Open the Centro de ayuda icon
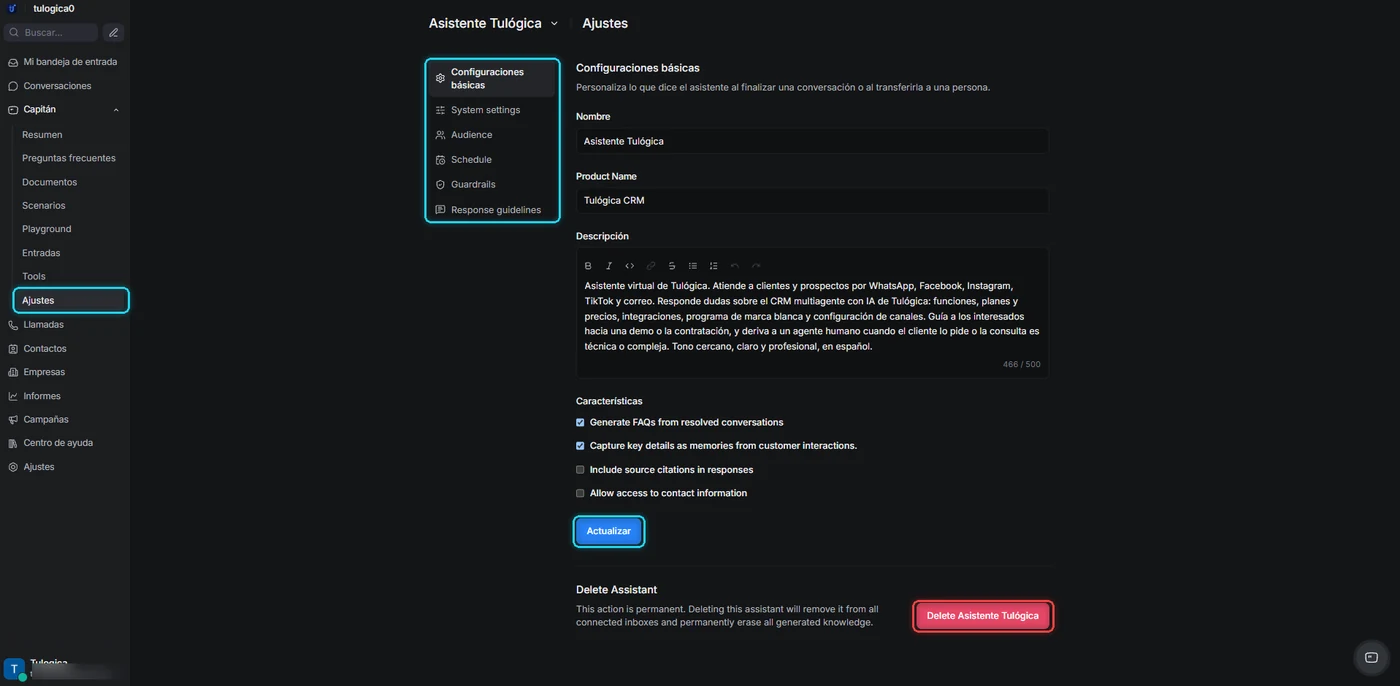 coord(13,443)
